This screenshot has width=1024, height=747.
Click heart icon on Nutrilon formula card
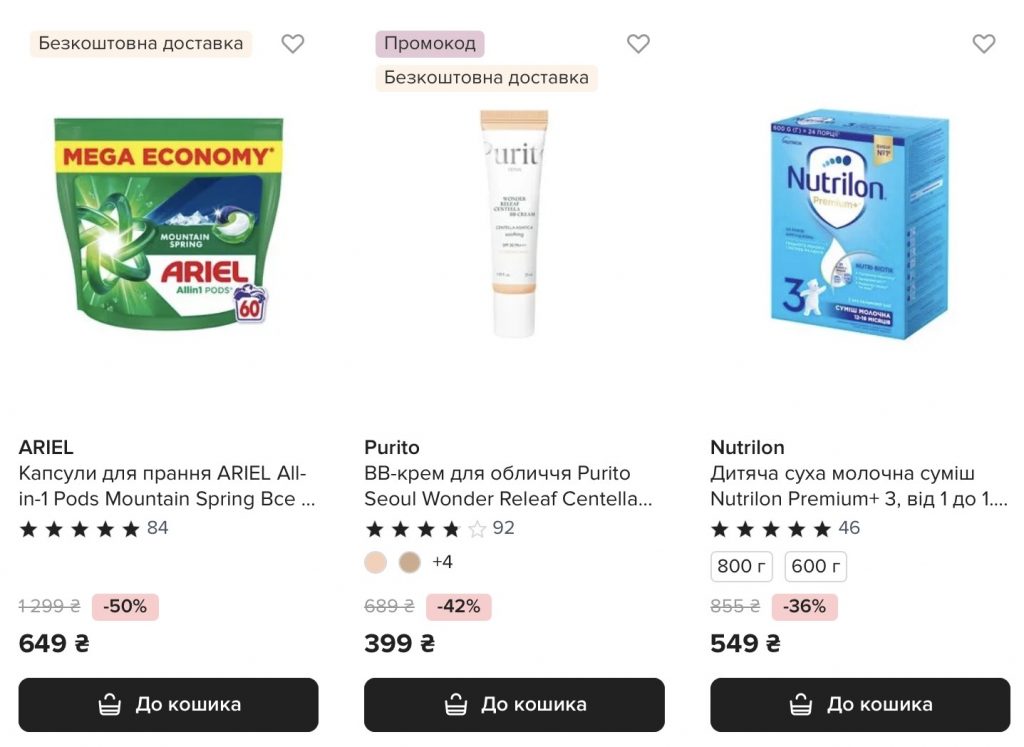pyautogui.click(x=984, y=44)
